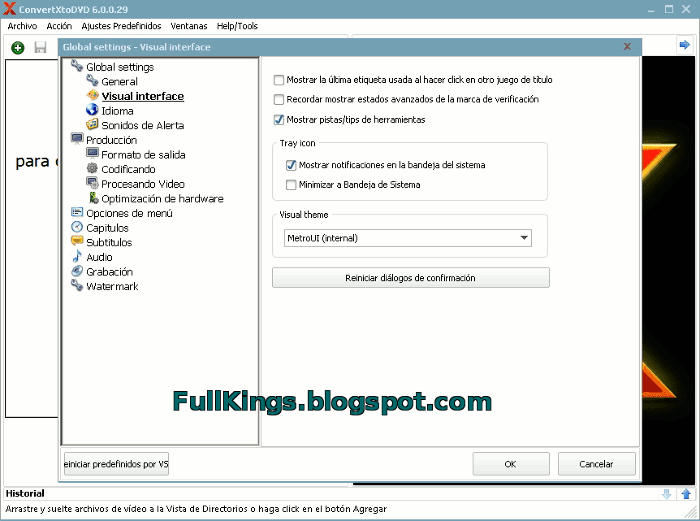Toggle Mostrar notificaciones en la bandeja checkbox
The width and height of the screenshot is (700, 521).
(291, 165)
